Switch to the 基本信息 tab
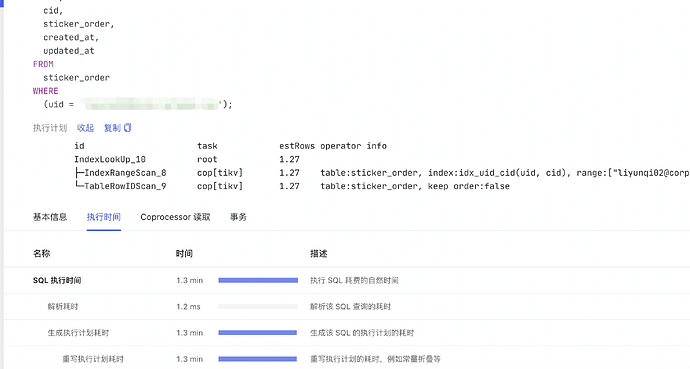The image size is (690, 369). (50, 217)
